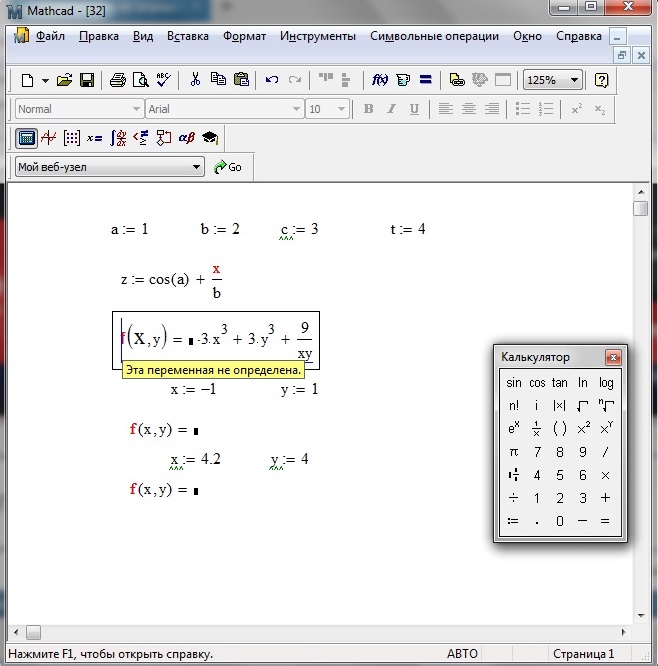Open file with the folder icon
Screen dimensions: 658x666
64,80
